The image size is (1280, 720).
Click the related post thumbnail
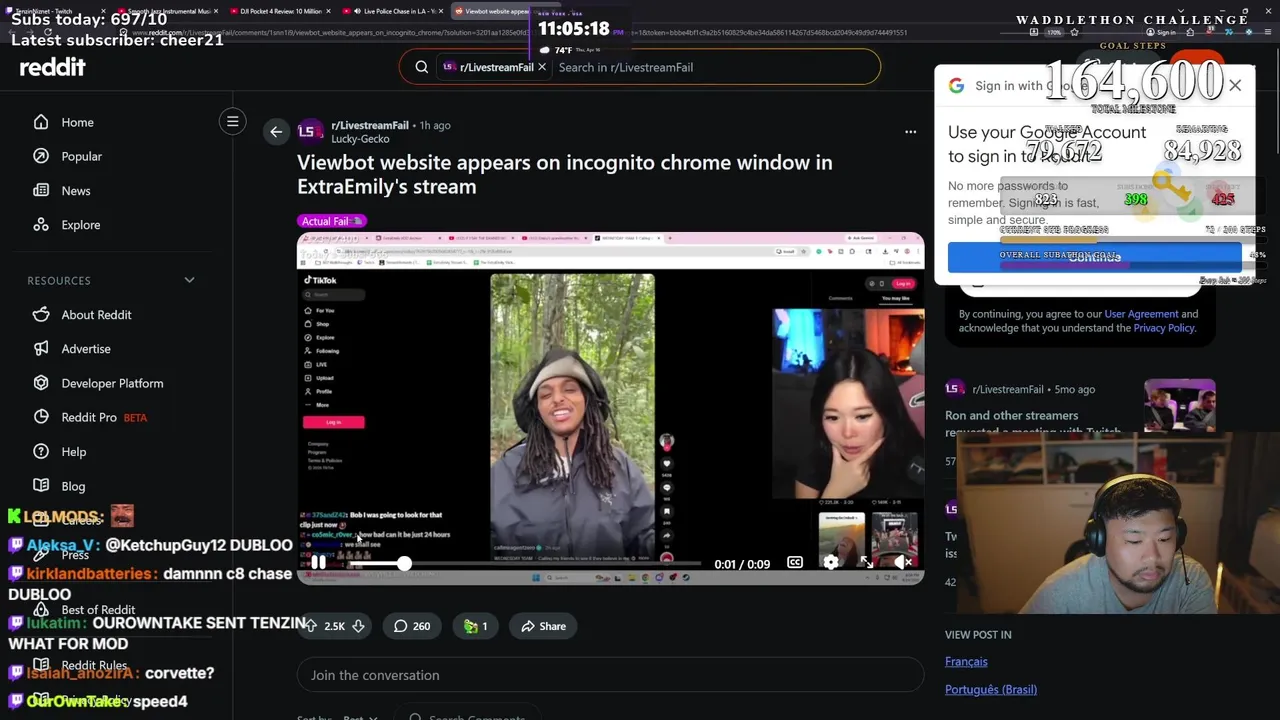[1180, 404]
